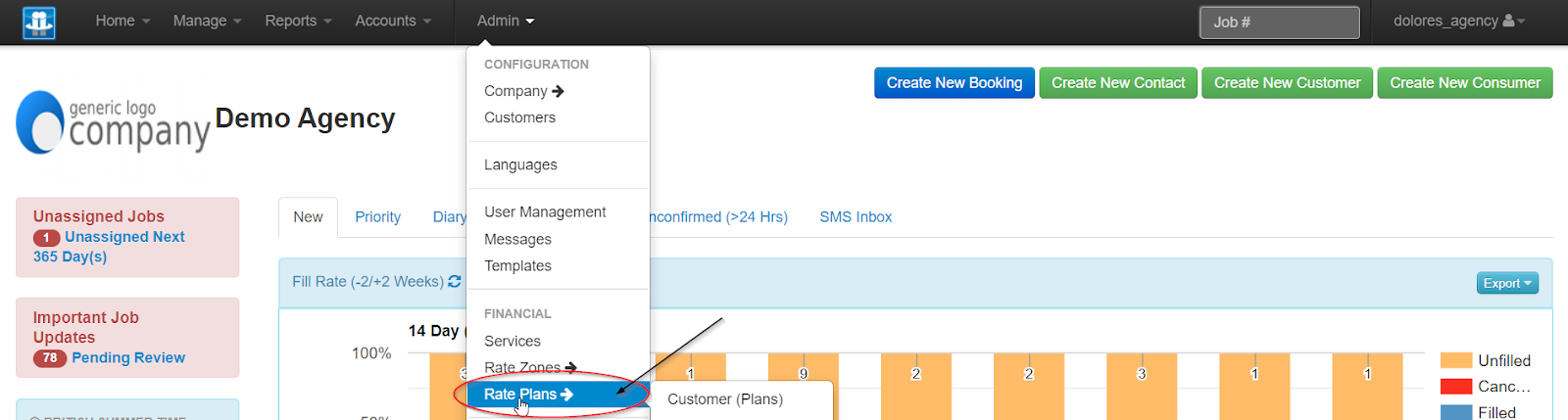This screenshot has height=420, width=1568.
Task: Expand the Reports dropdown menu
Action: tap(298, 21)
